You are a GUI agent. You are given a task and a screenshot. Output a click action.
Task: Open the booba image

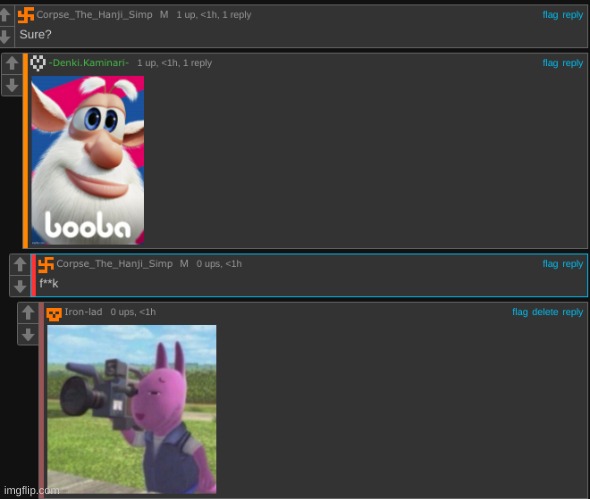coord(88,160)
